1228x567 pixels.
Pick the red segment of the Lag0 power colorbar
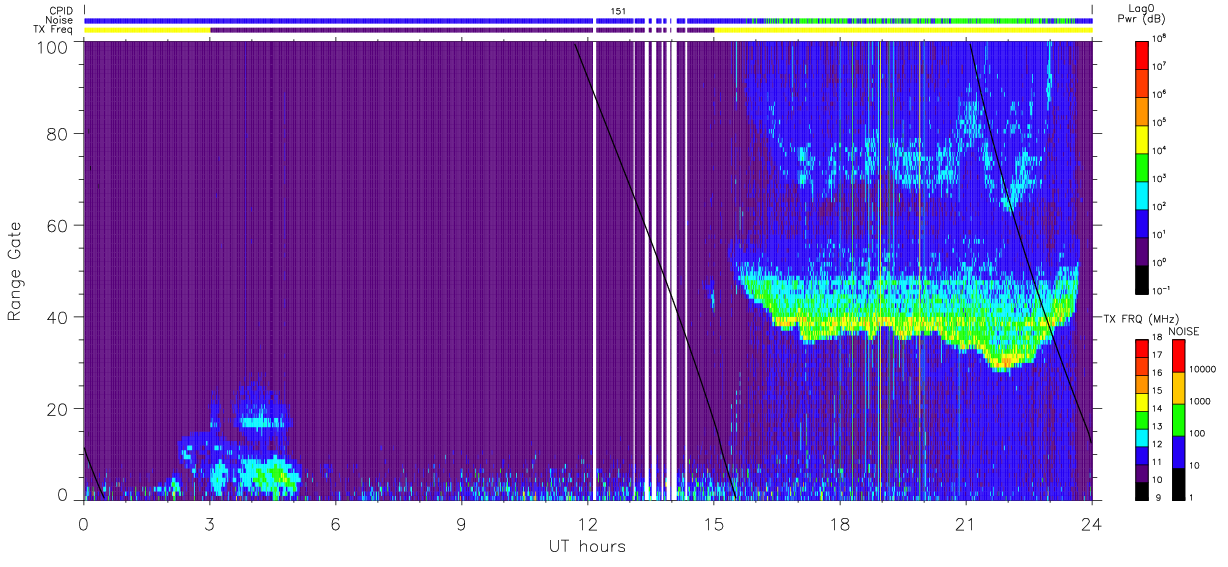point(1143,53)
